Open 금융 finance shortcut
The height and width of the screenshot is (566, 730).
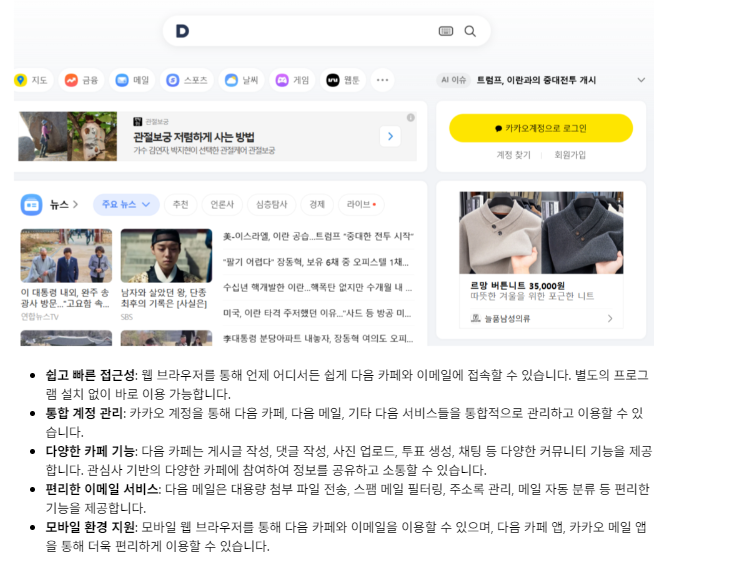(81, 80)
